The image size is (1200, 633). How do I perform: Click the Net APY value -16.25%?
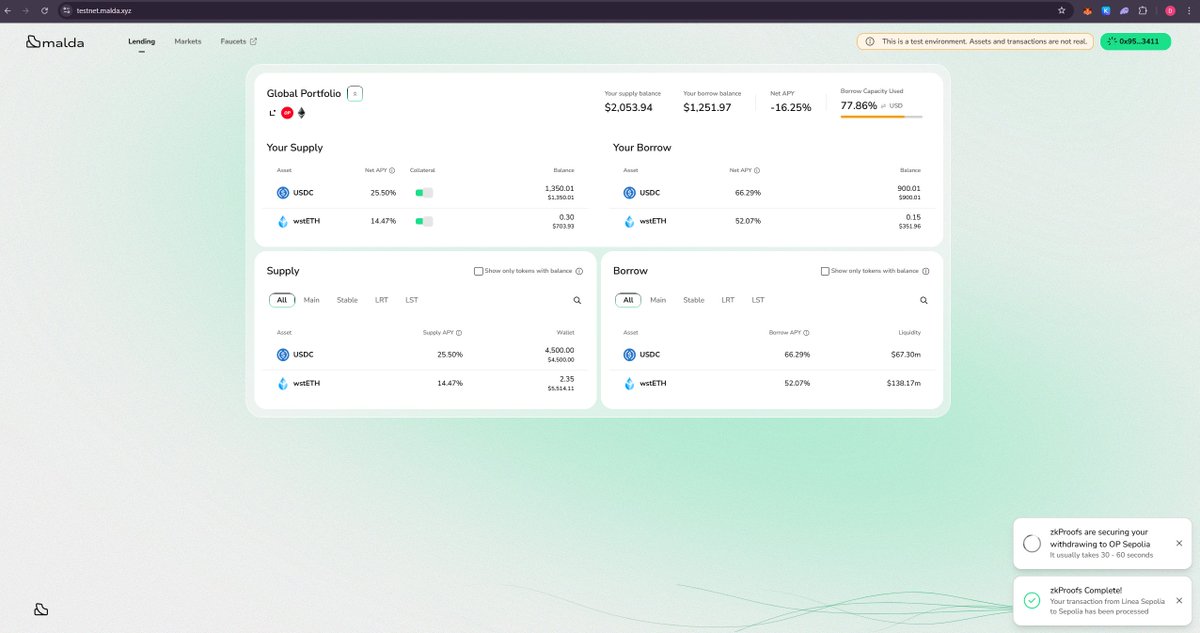pos(791,107)
